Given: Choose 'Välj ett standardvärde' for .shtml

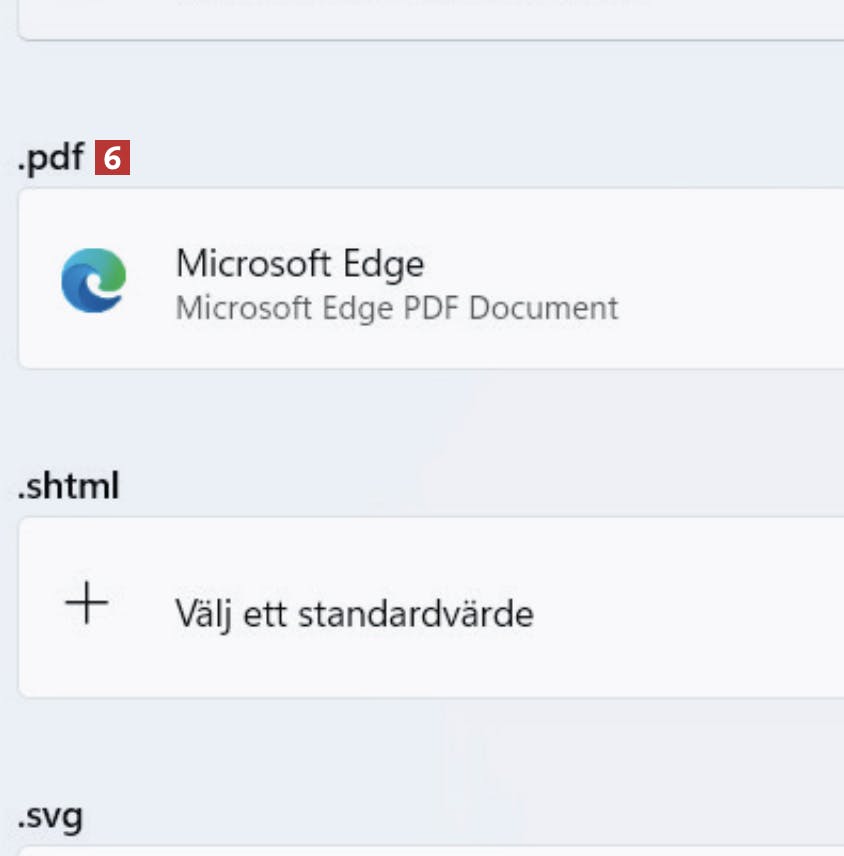Looking at the screenshot, I should [354, 612].
